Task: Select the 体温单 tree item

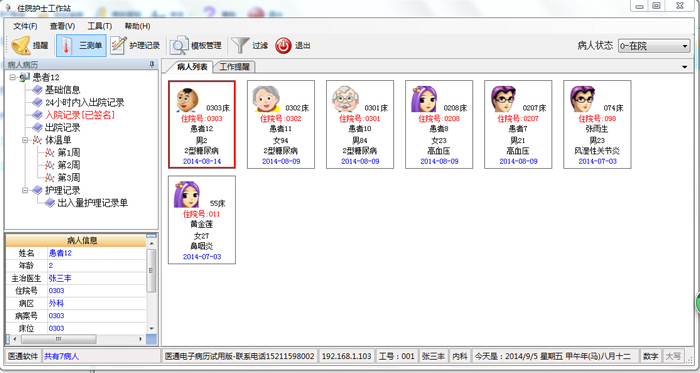Action: (58, 140)
